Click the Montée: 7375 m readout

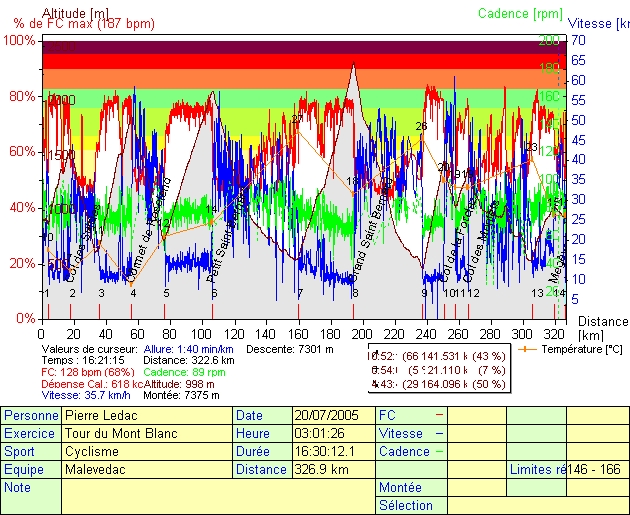pos(181,395)
